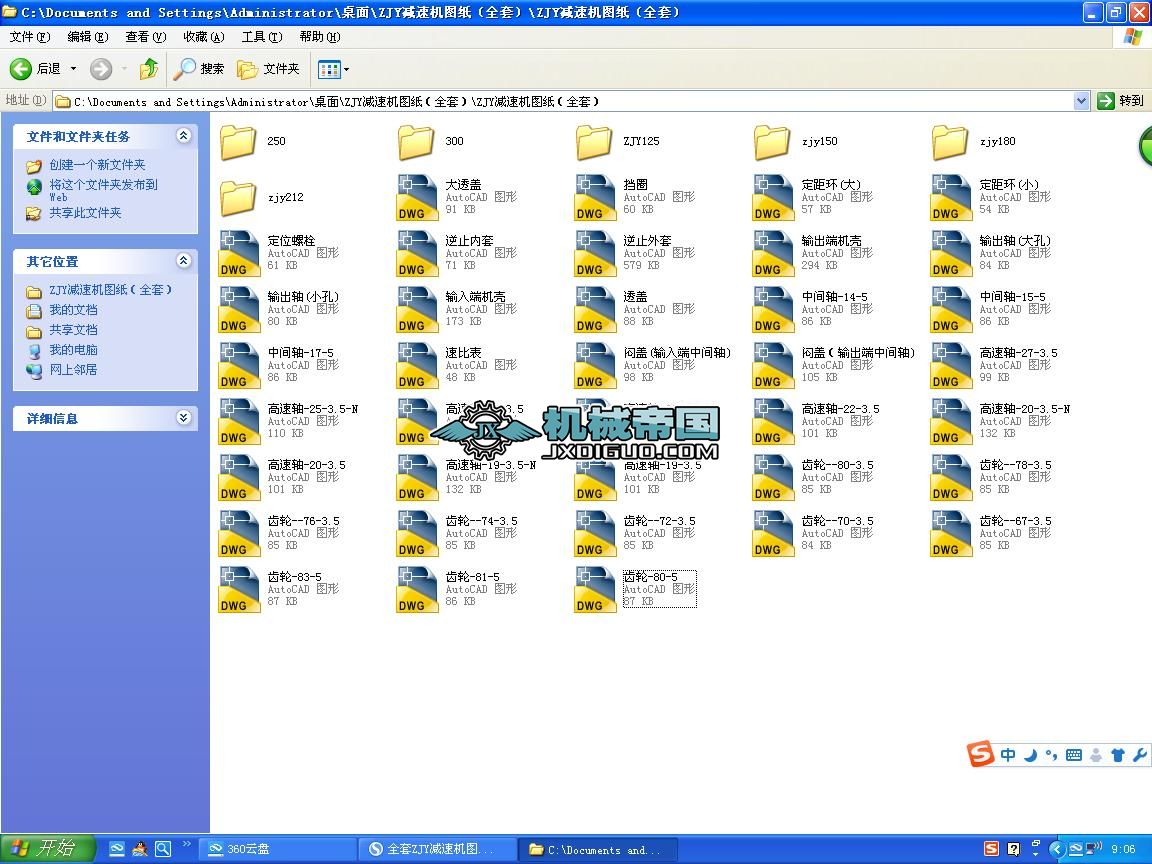Open the 工具 menu

click(x=261, y=37)
